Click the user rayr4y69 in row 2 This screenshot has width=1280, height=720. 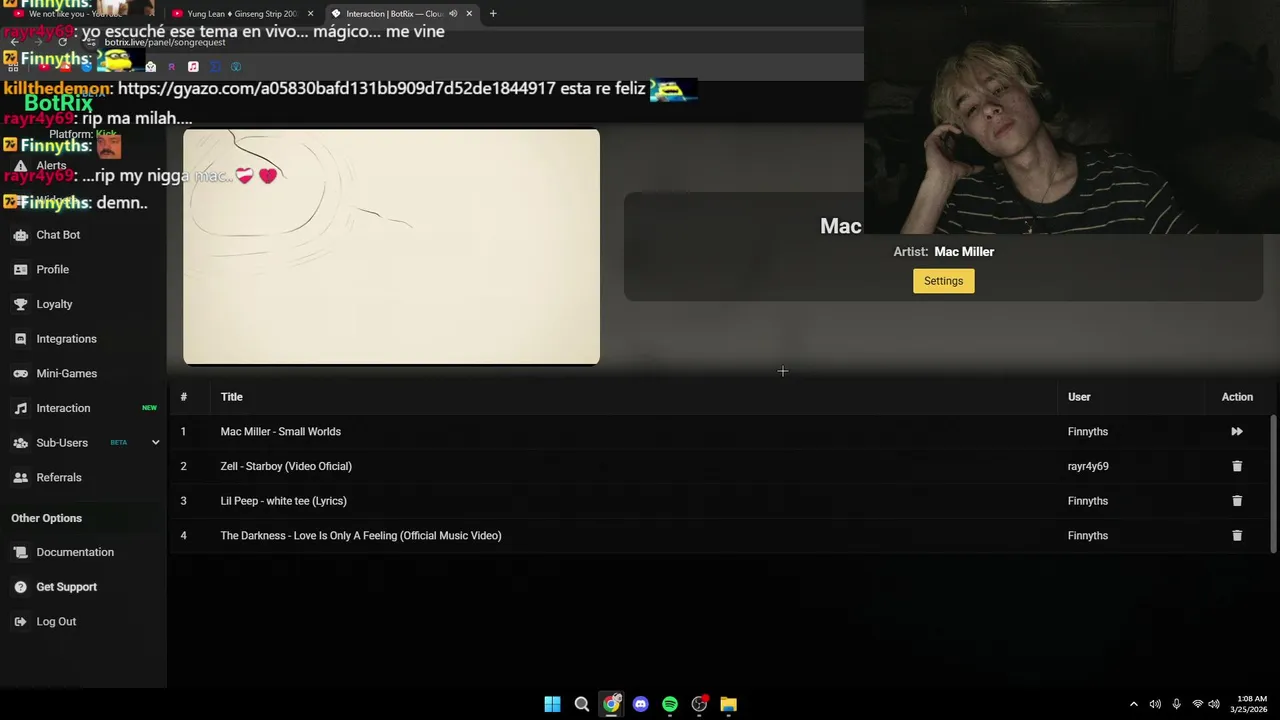point(1088,466)
